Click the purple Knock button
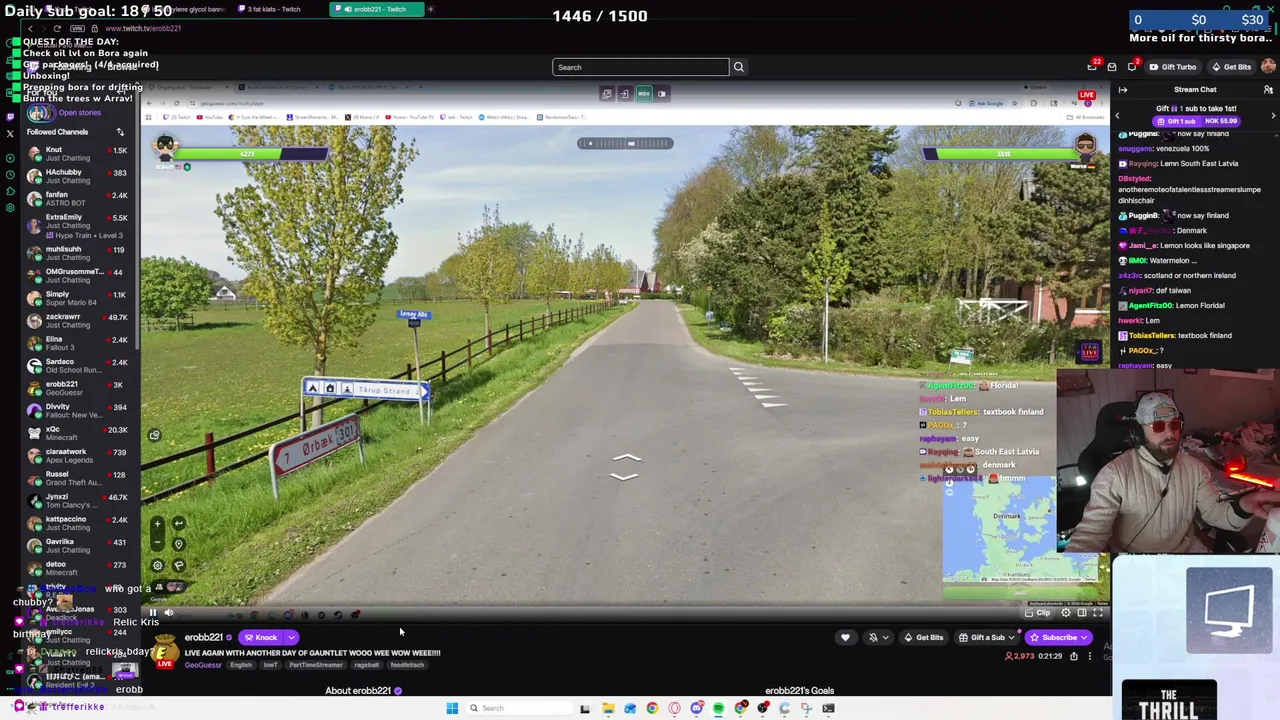Image resolution: width=1280 pixels, height=720 pixels. [x=260, y=637]
